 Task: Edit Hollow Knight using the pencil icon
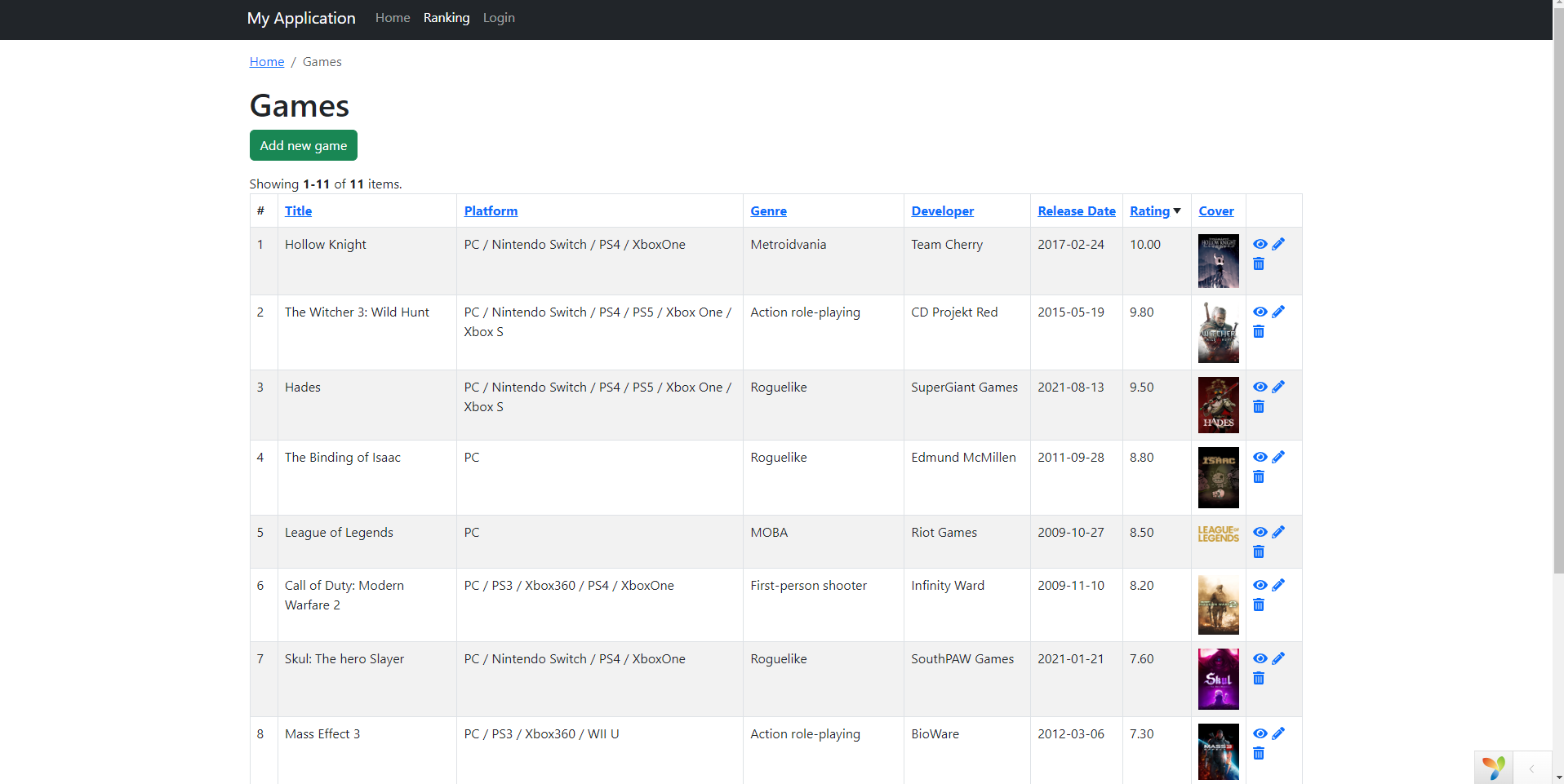pos(1278,244)
